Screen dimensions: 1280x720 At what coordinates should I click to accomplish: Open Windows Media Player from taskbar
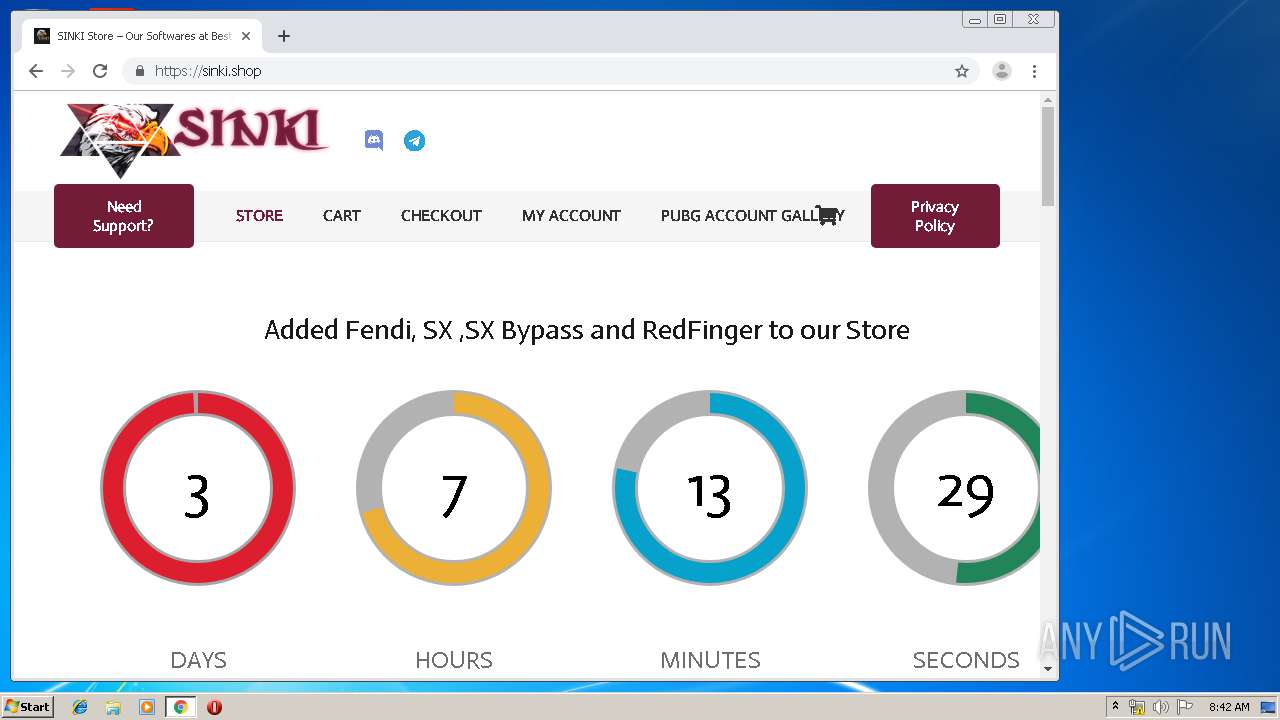coord(147,707)
